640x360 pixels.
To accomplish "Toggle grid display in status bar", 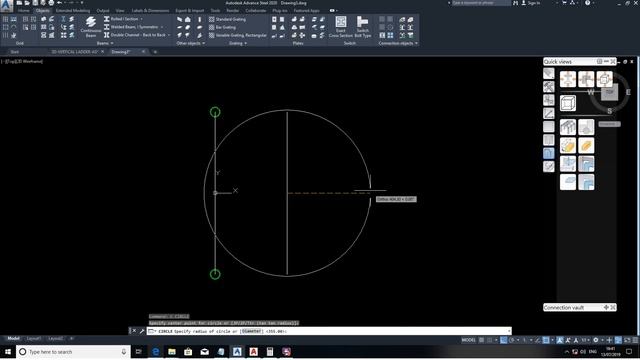I will (482, 340).
